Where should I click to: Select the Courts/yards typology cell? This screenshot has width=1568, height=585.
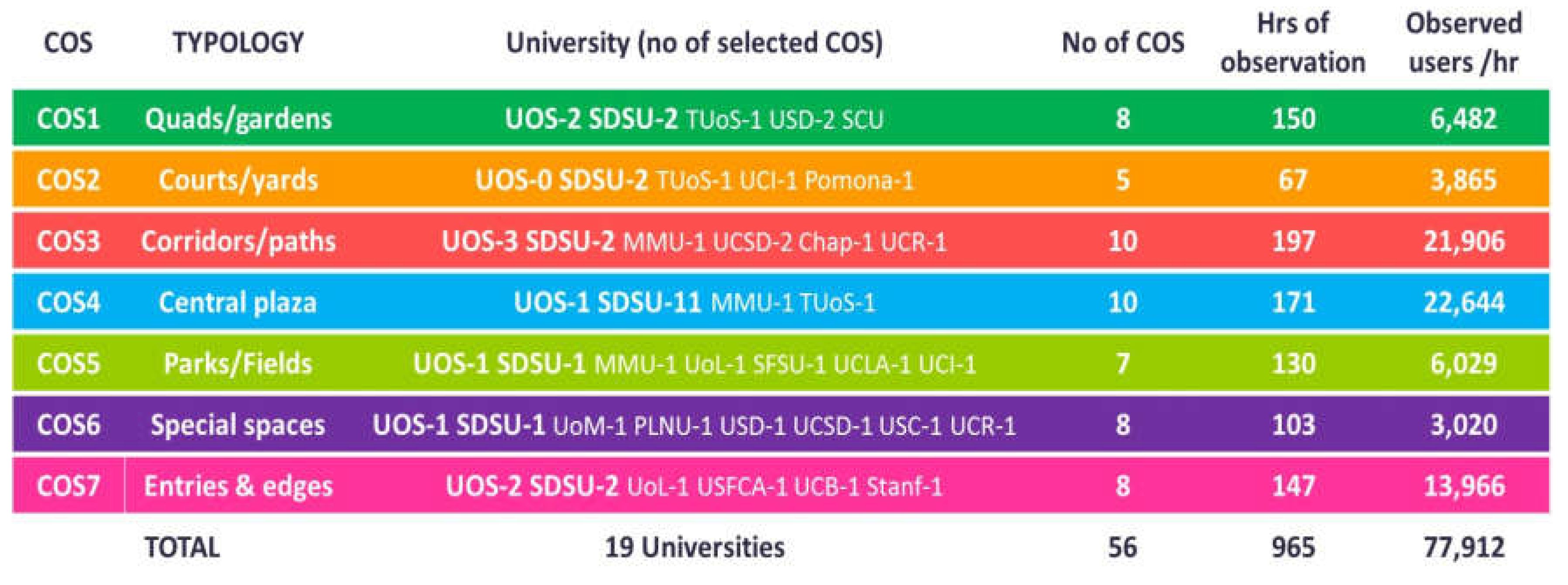point(238,179)
